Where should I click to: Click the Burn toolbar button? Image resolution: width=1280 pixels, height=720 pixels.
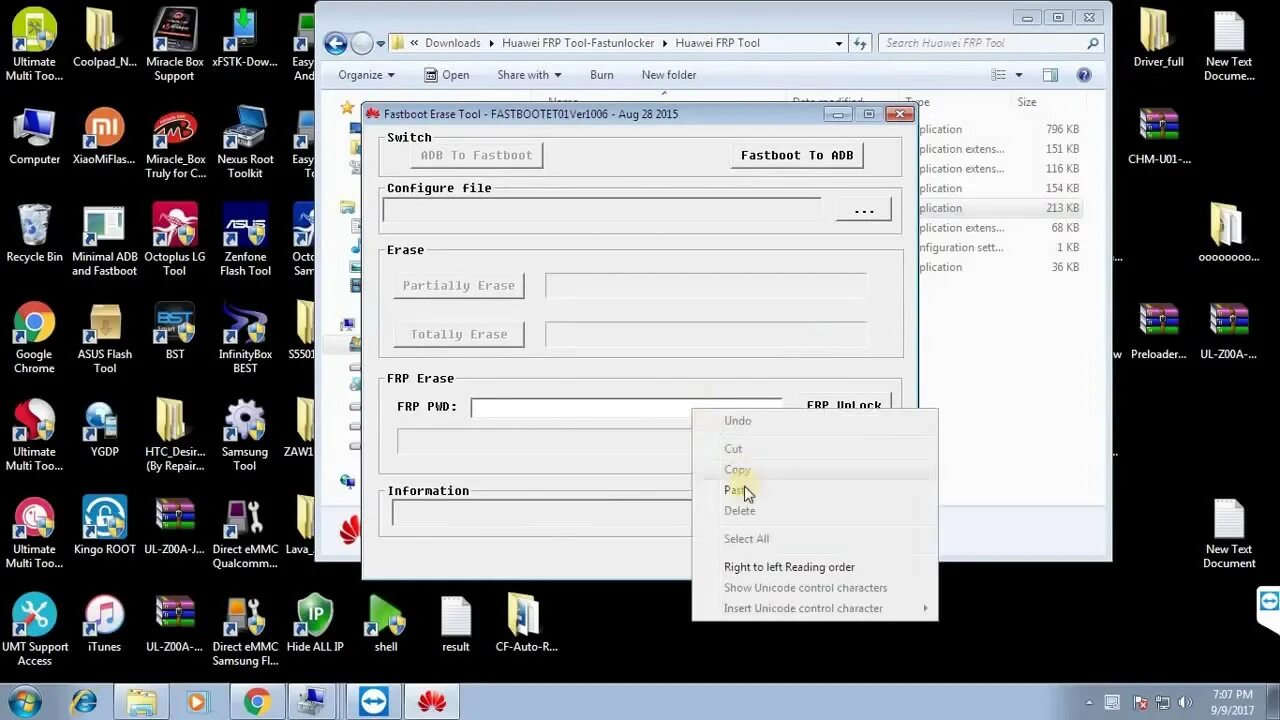602,75
